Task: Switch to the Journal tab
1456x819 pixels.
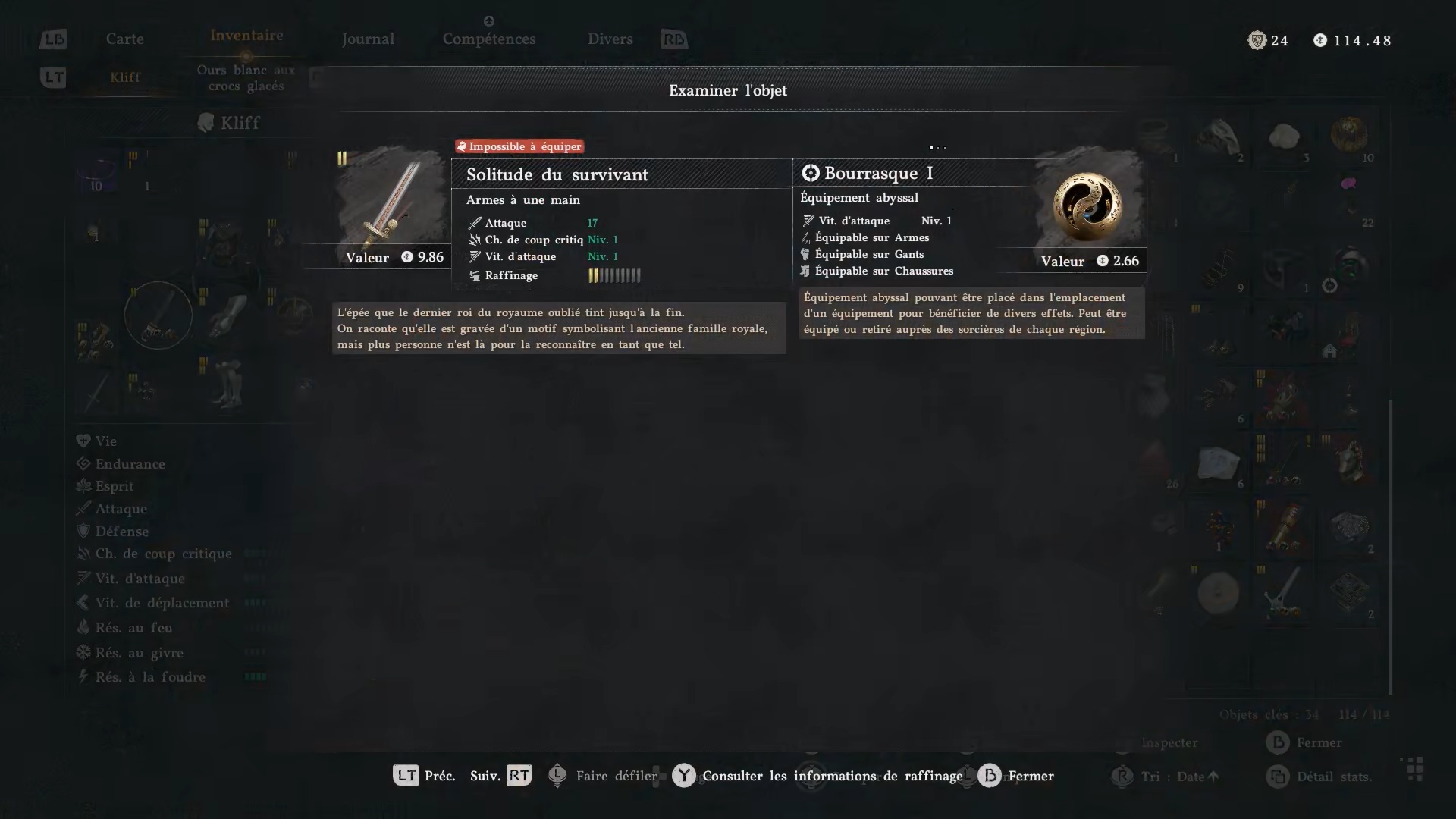Action: coord(368,39)
